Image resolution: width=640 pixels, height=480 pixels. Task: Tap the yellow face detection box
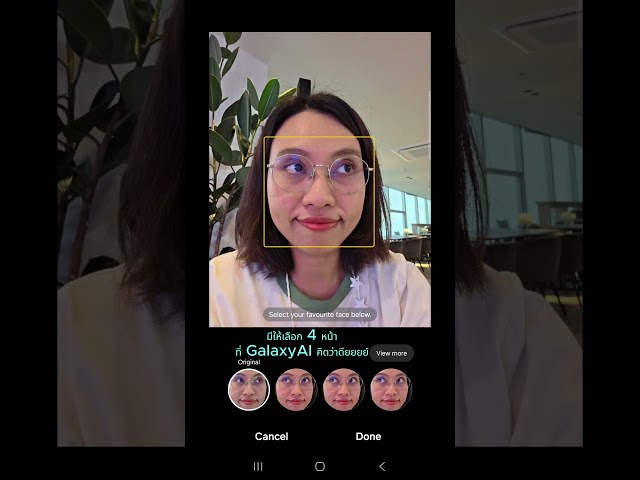tap(319, 192)
